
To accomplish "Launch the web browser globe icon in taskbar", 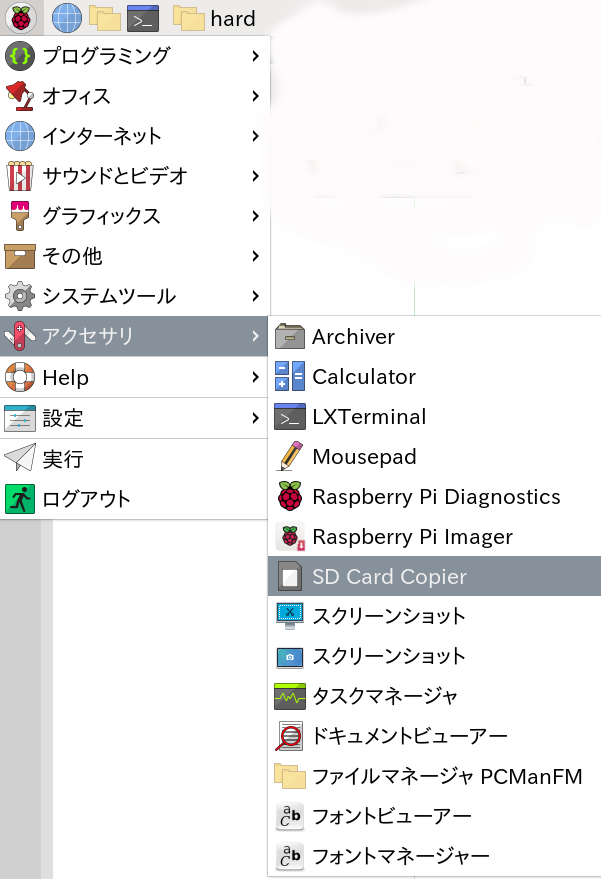I will 67,18.
